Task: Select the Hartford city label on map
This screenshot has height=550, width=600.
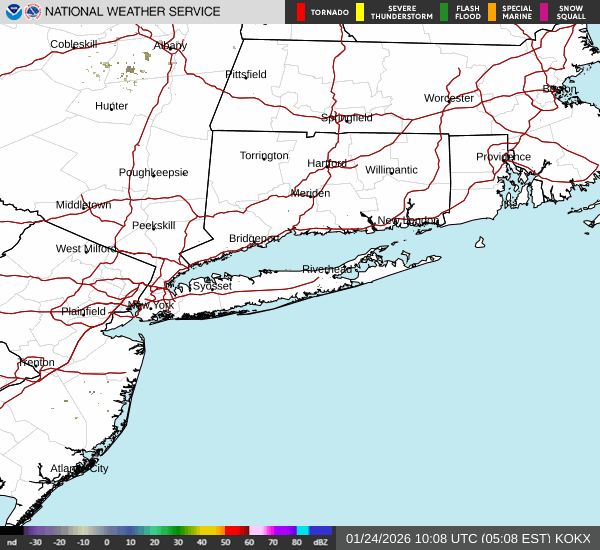Action: 326,163
